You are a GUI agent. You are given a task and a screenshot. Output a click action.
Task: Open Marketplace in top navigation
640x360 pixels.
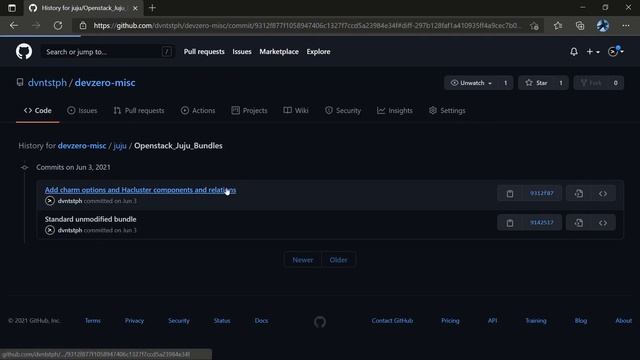pyautogui.click(x=279, y=52)
